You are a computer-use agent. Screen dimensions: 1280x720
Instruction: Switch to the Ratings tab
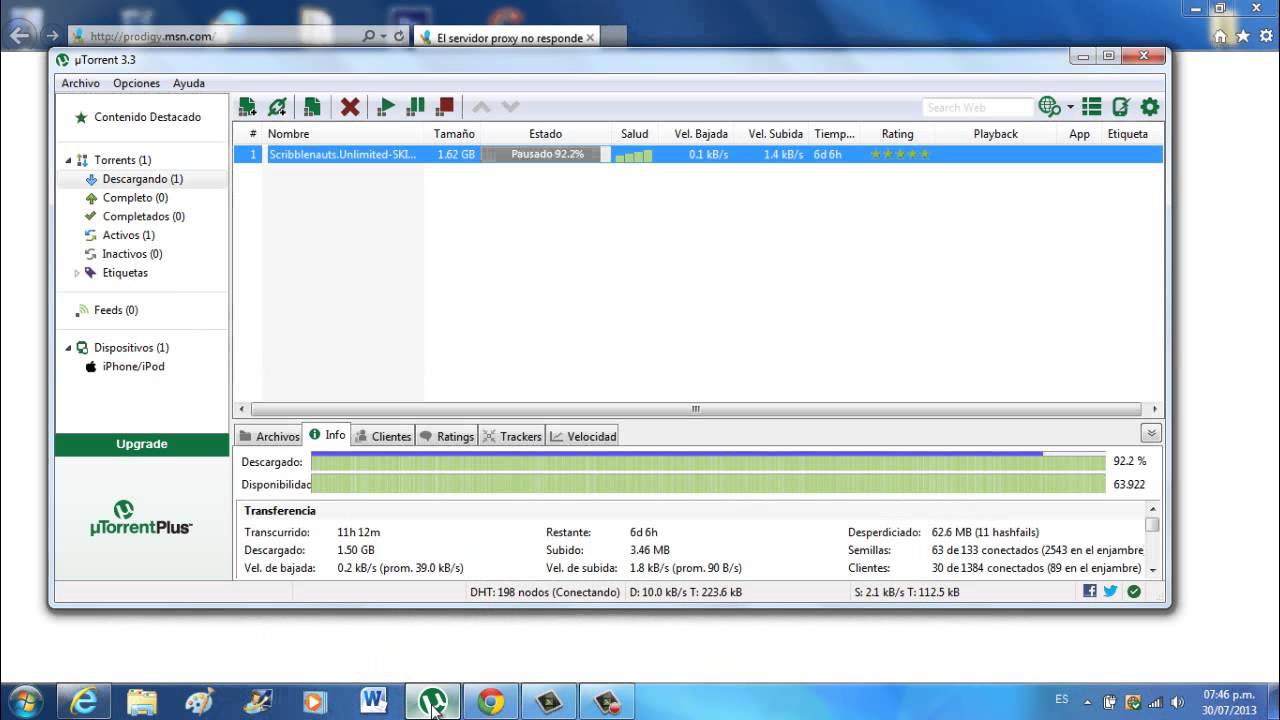click(x=447, y=436)
